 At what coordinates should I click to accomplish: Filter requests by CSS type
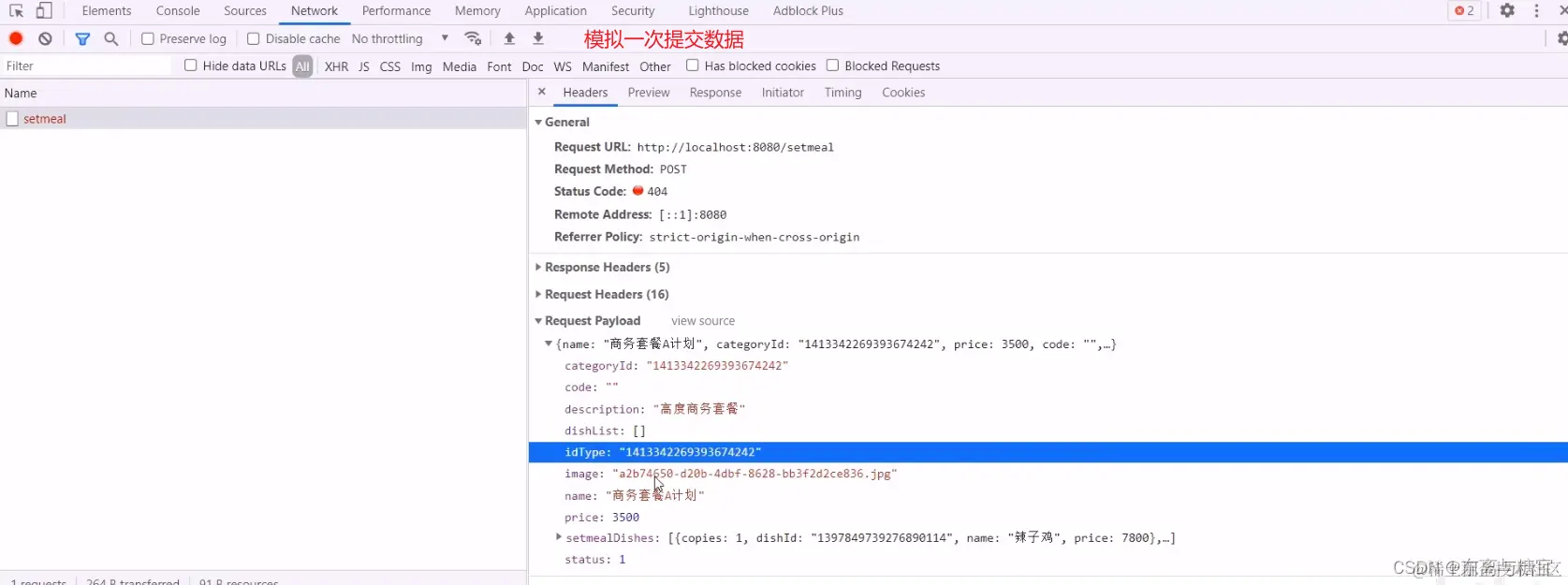click(390, 66)
